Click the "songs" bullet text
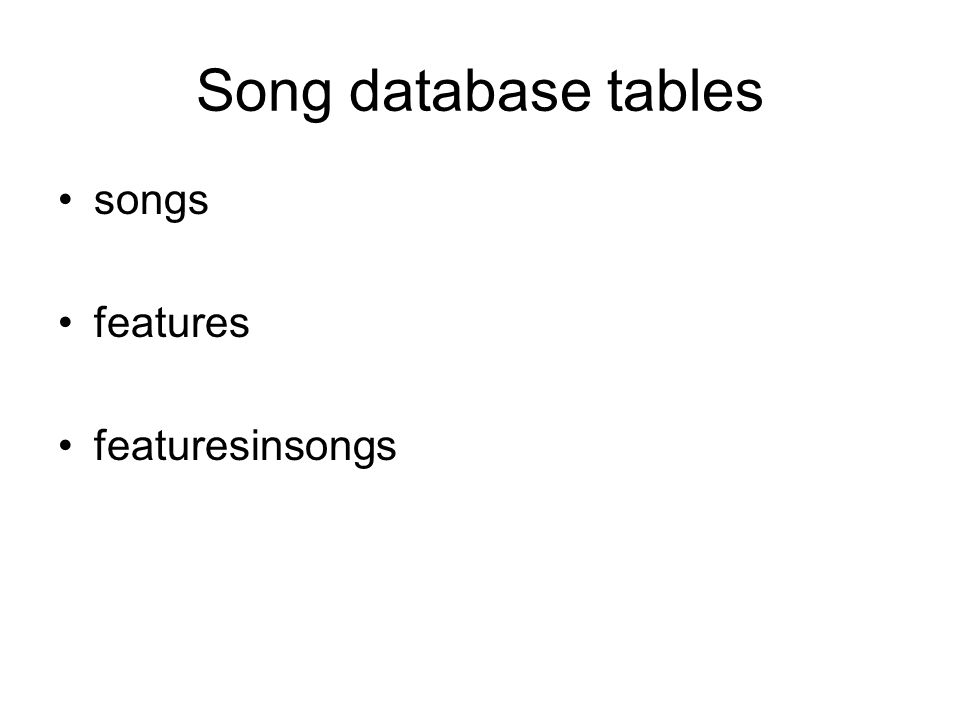 [151, 203]
